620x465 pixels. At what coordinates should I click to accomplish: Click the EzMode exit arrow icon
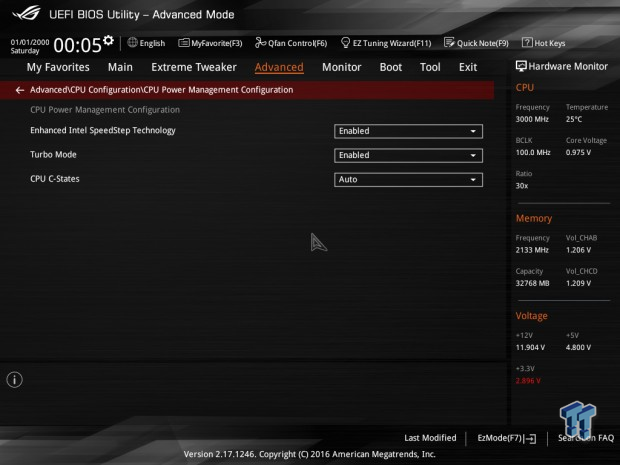point(530,439)
